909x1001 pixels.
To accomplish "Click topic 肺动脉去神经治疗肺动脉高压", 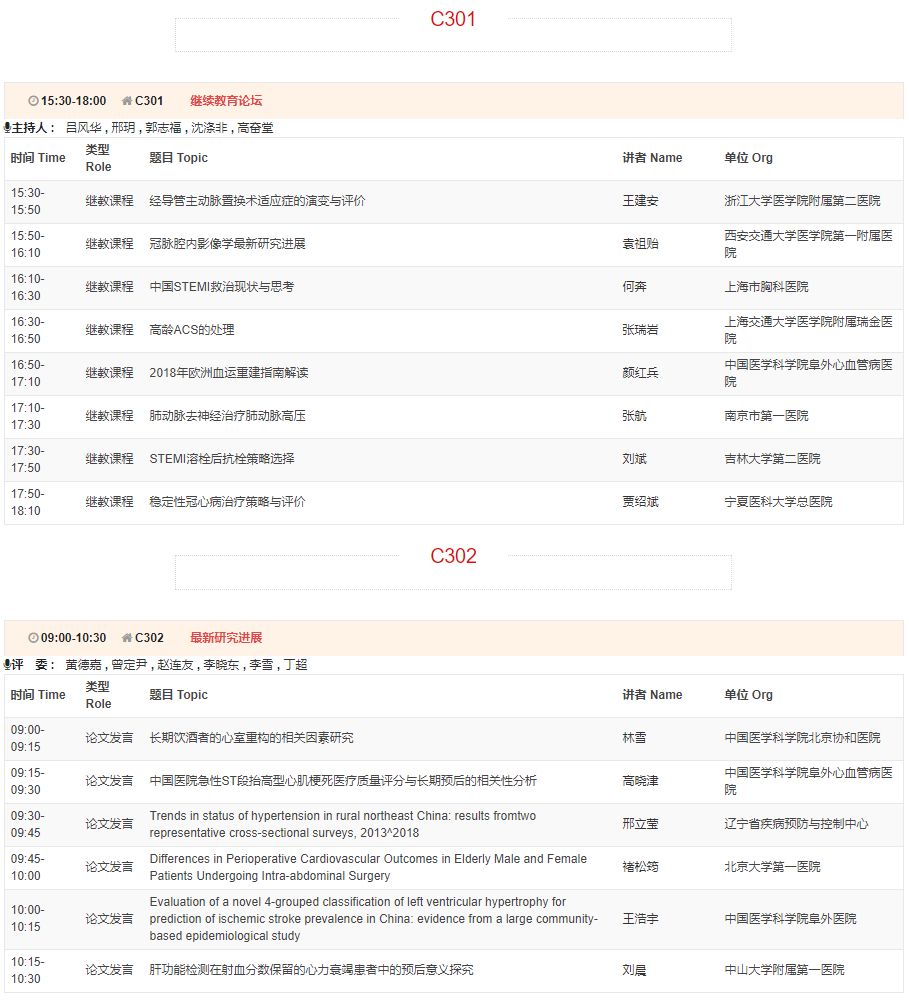I will coord(227,416).
